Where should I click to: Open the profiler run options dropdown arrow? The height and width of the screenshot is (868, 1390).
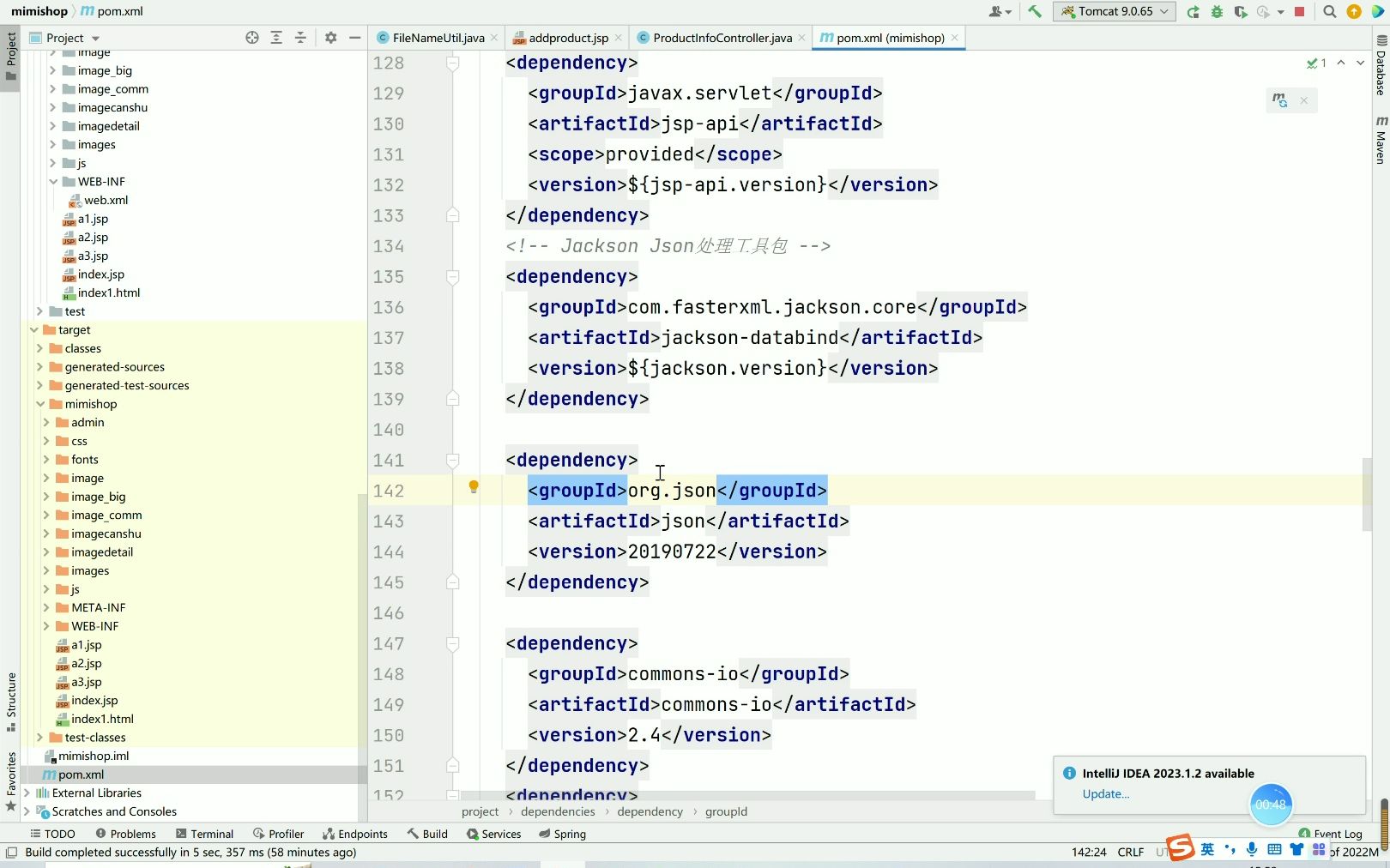pos(1280,12)
